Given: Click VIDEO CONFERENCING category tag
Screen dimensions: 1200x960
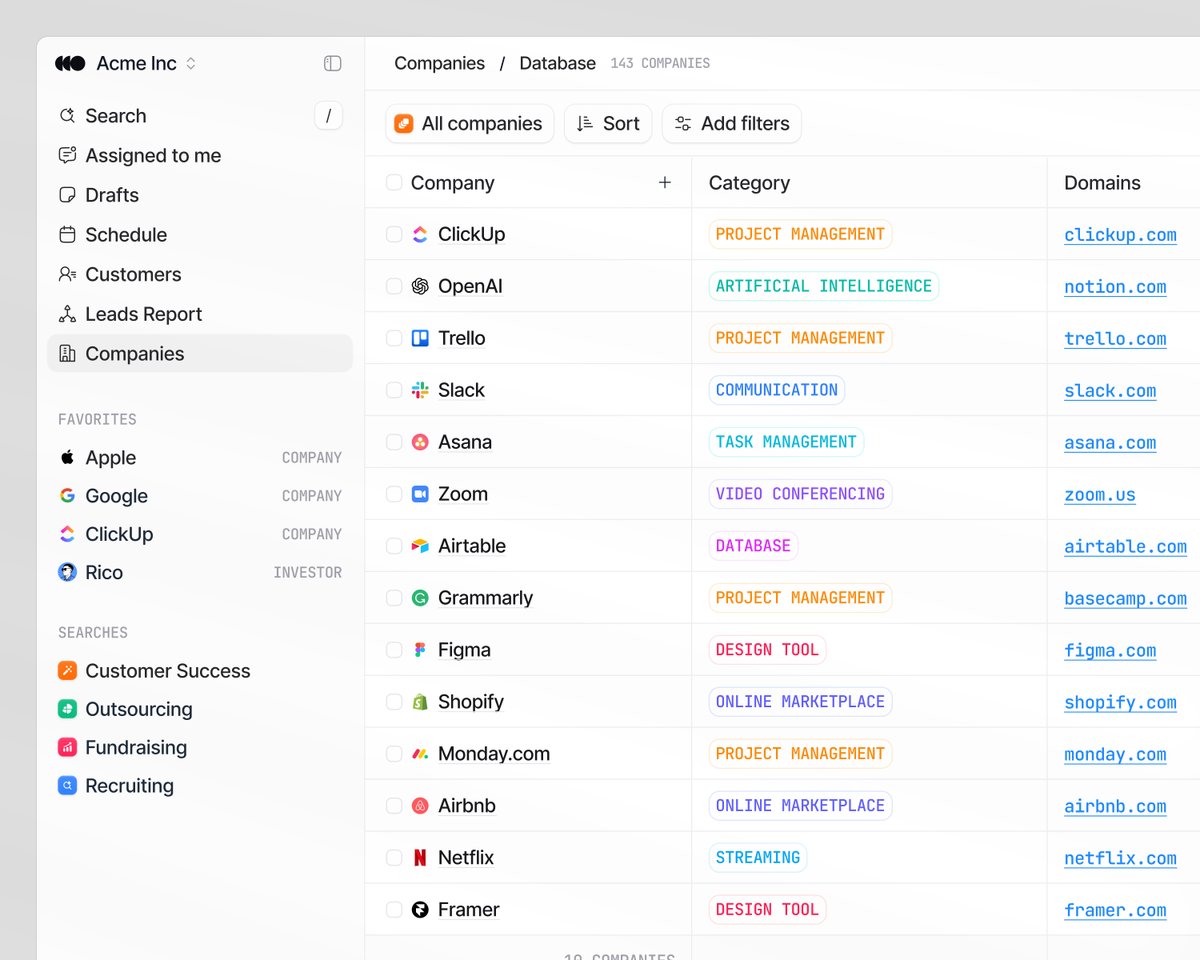Looking at the screenshot, I should (x=800, y=494).
